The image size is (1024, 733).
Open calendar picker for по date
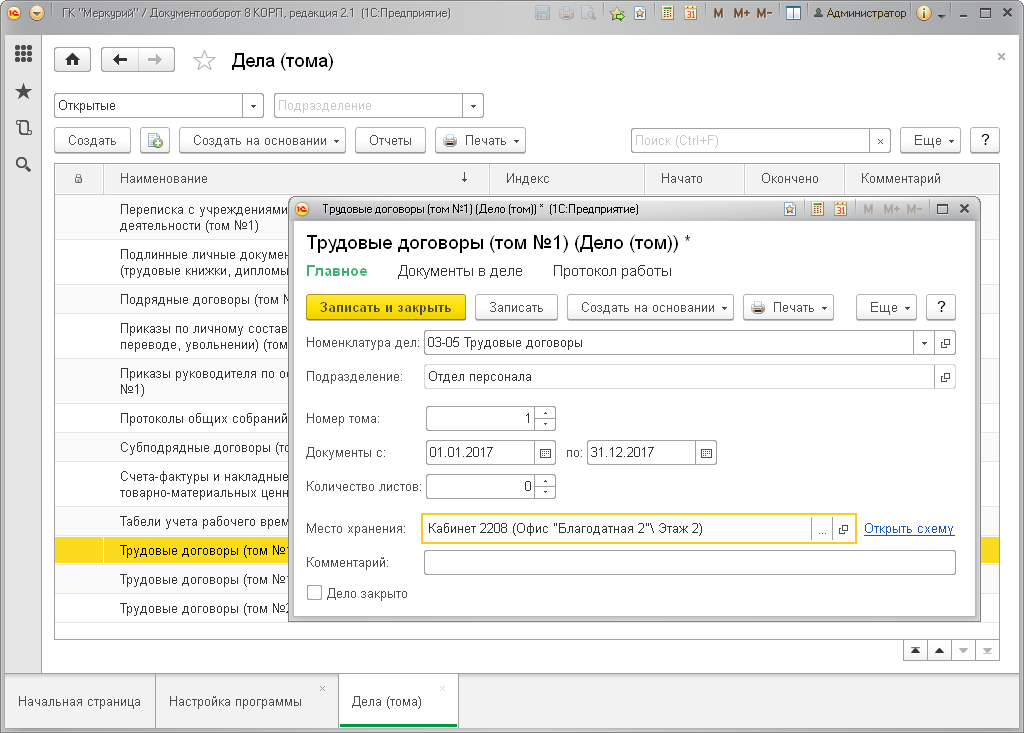pos(706,453)
